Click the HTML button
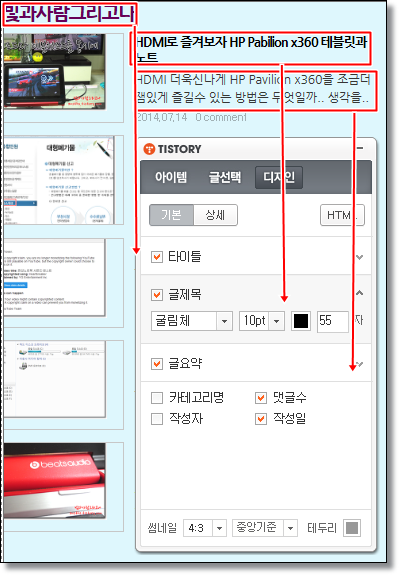 (342, 215)
